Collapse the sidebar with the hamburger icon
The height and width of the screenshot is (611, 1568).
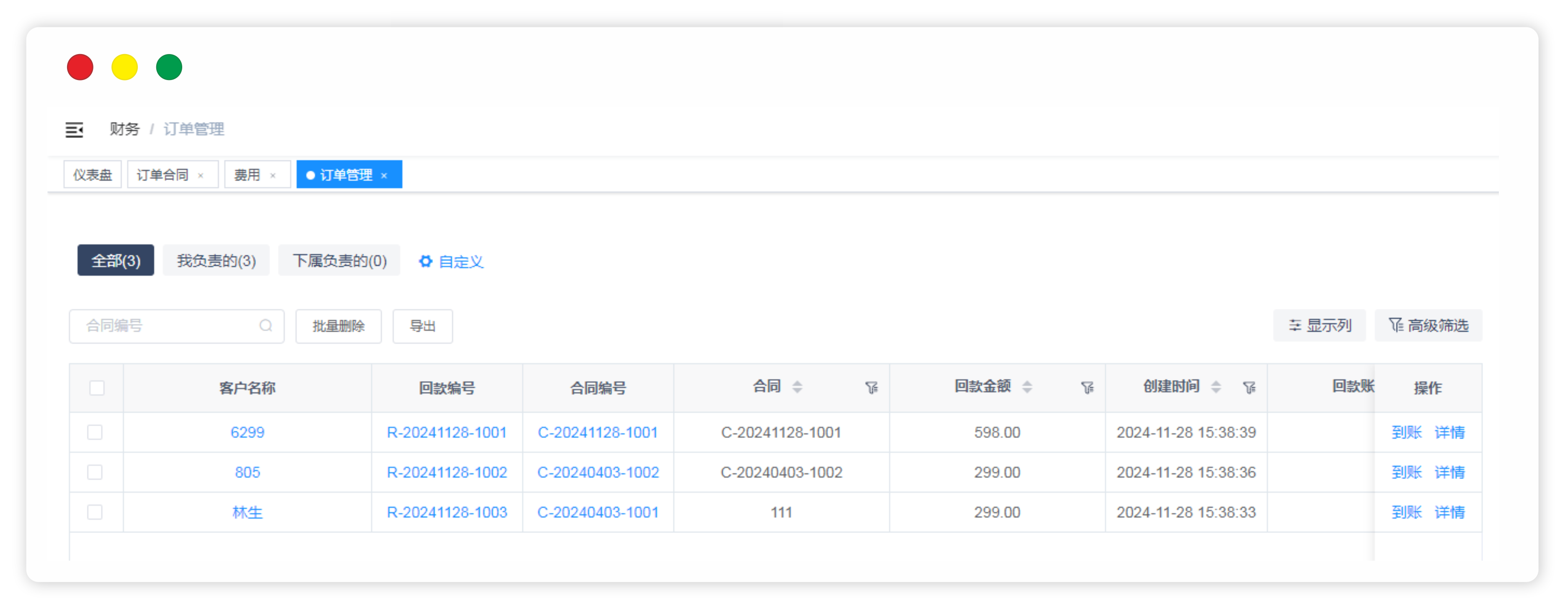click(74, 129)
